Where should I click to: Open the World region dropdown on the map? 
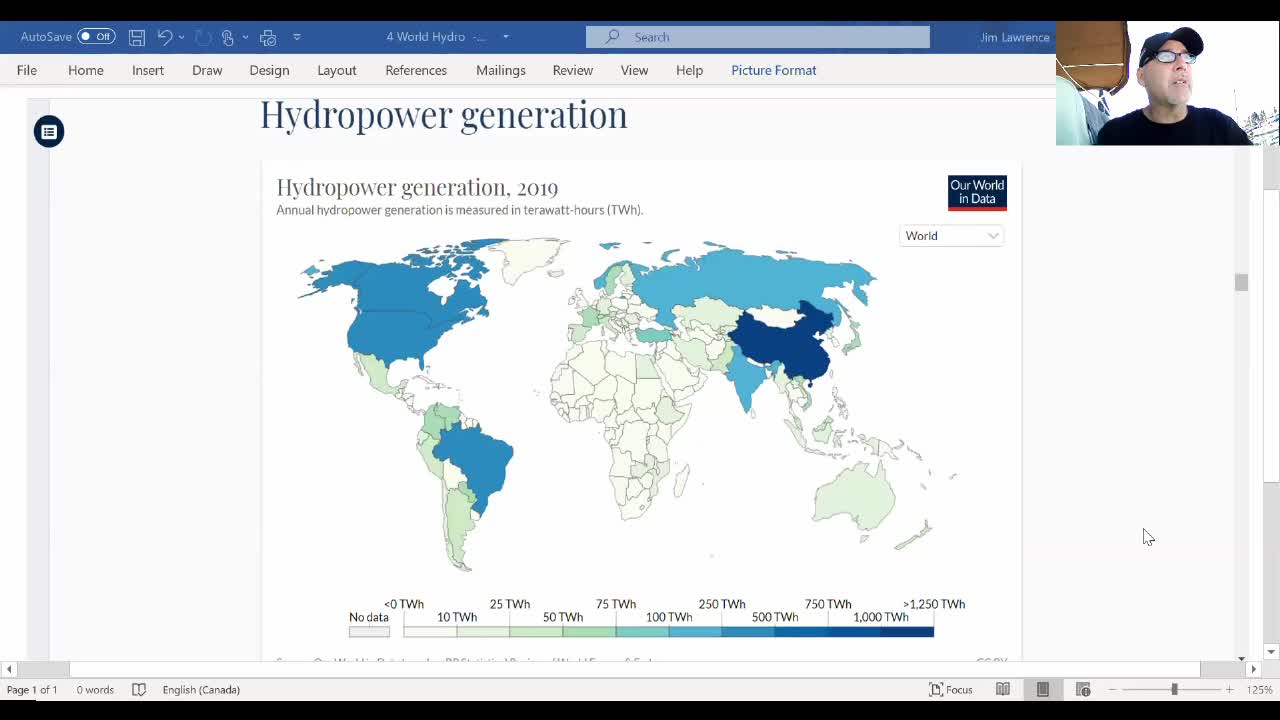[x=951, y=236]
